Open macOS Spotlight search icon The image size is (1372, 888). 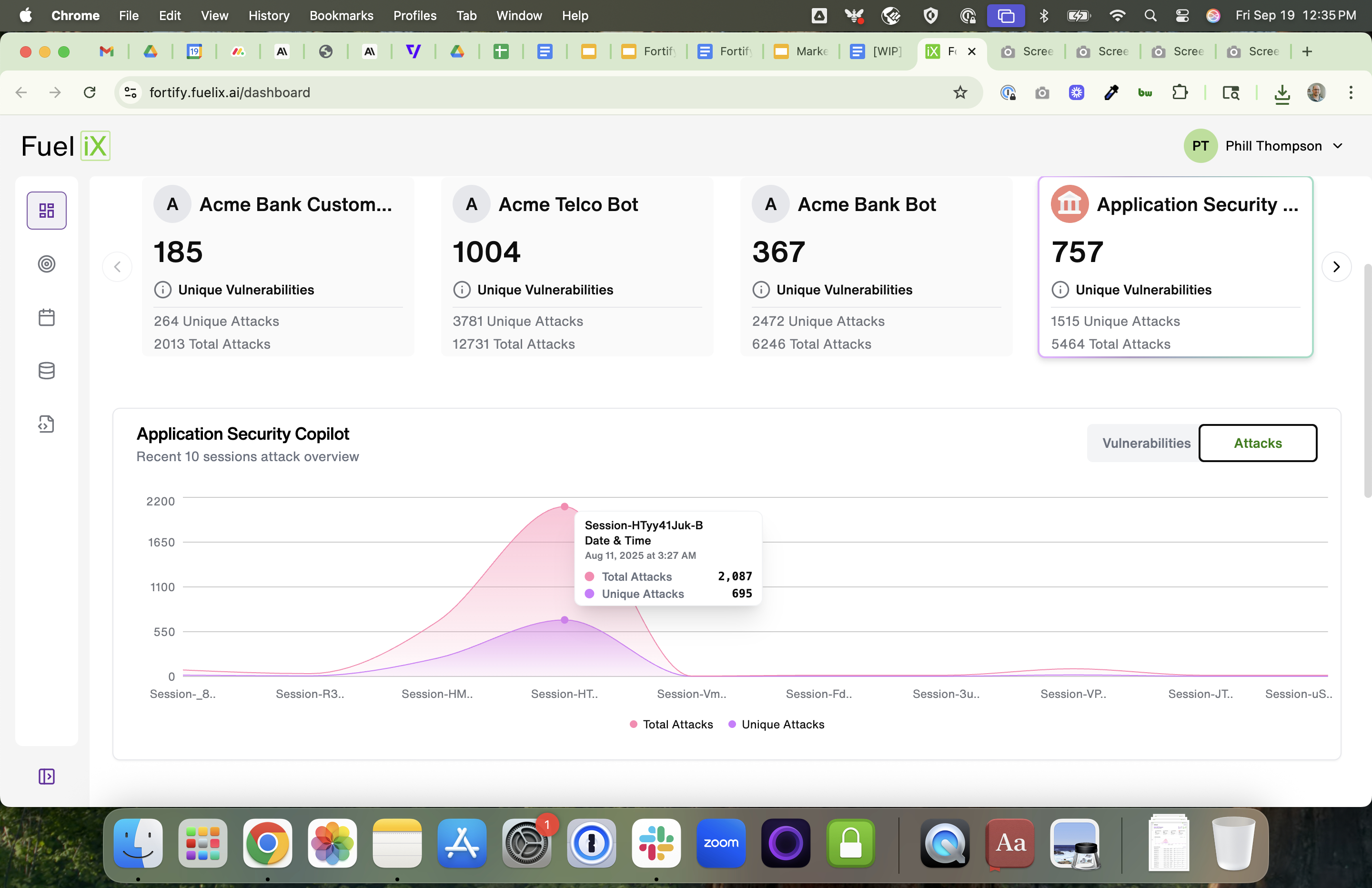(1150, 16)
